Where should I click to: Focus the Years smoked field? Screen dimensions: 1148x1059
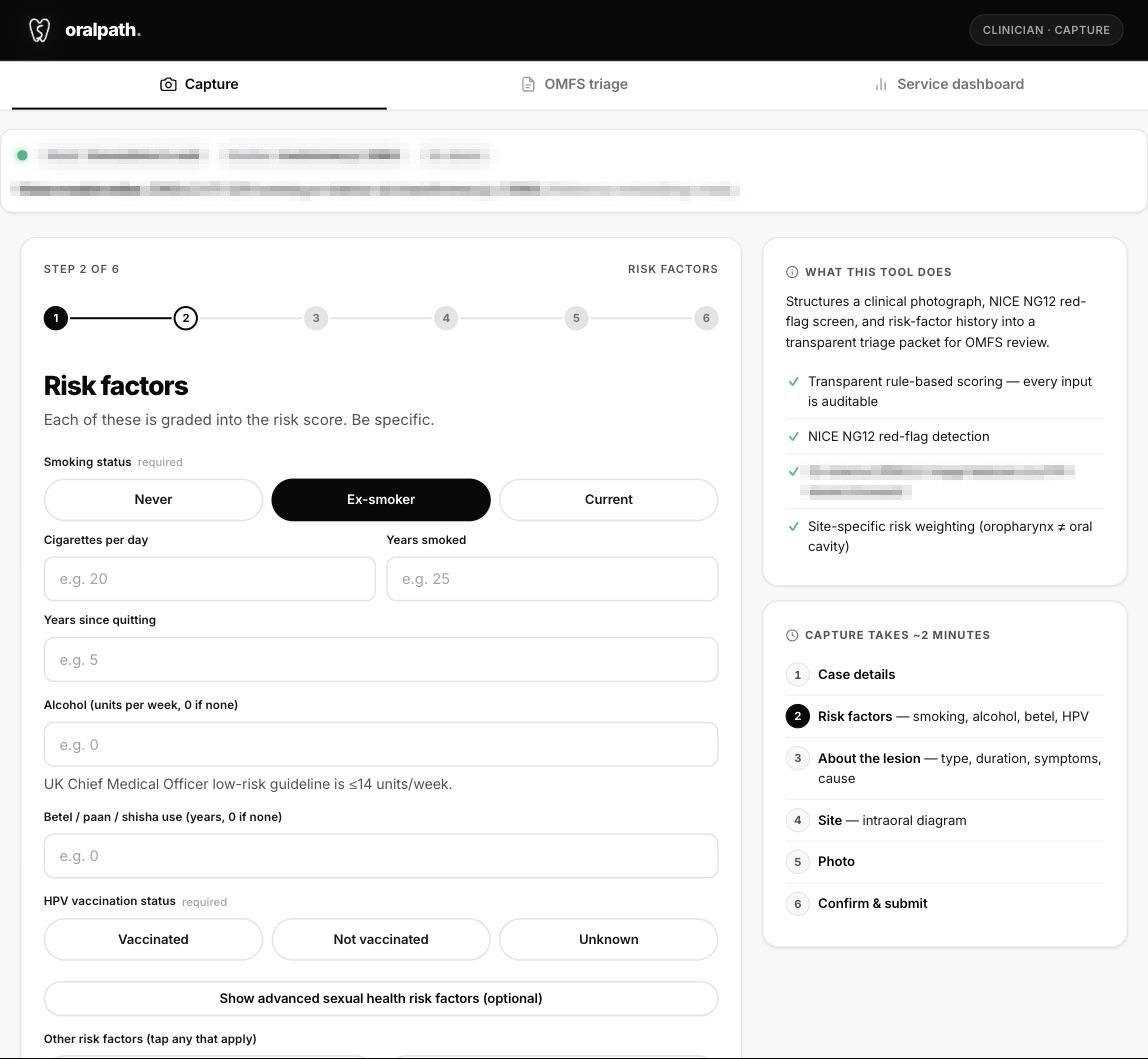coord(552,579)
